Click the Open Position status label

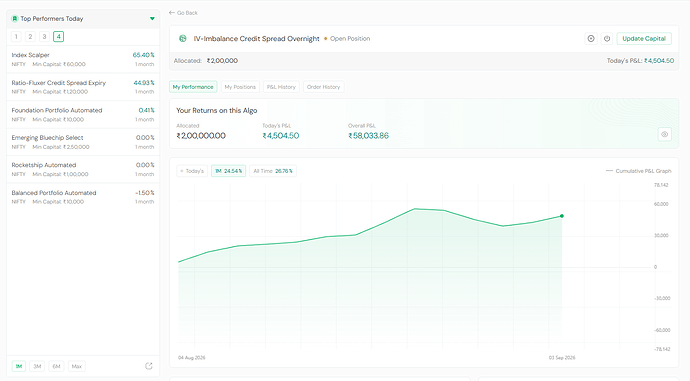[x=350, y=39]
